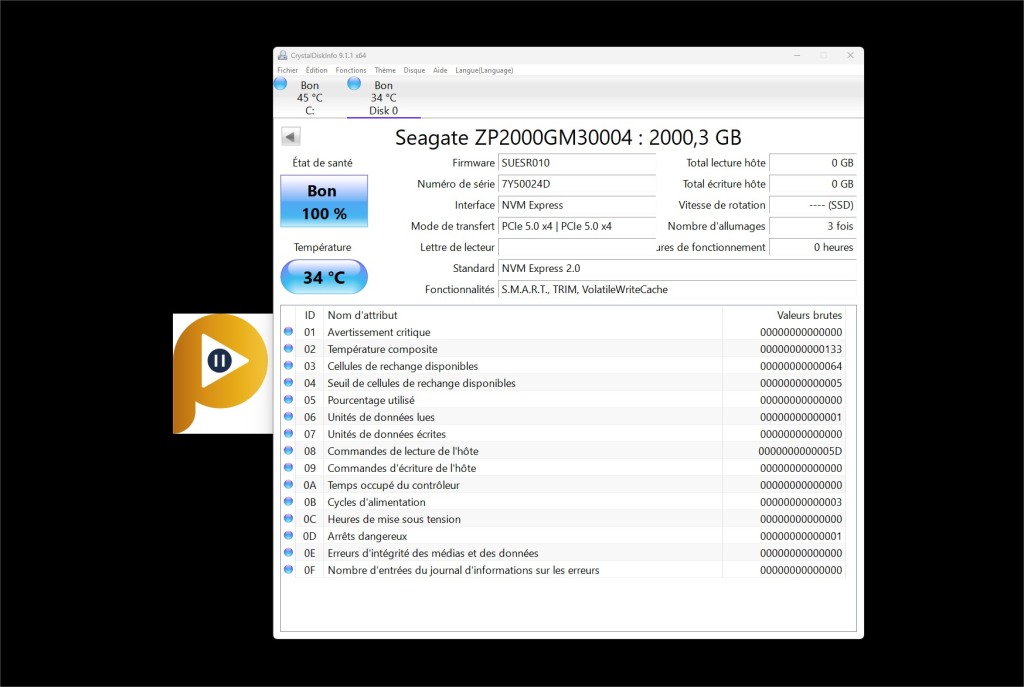This screenshot has height=687, width=1024.
Task: Click the Bon 100 % health status button
Action: coord(324,201)
